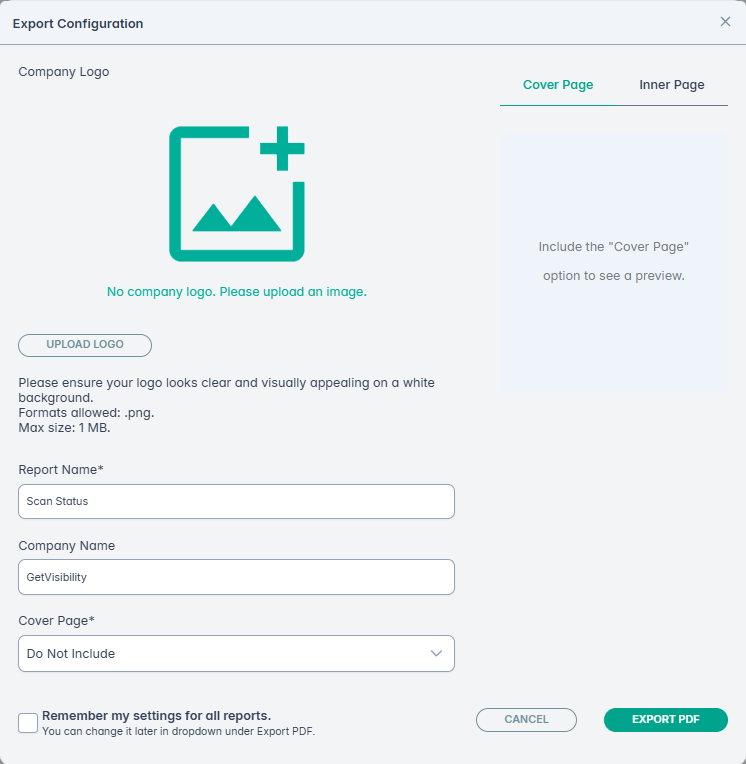Click the cover page preview panel
The width and height of the screenshot is (746, 764).
[613, 261]
